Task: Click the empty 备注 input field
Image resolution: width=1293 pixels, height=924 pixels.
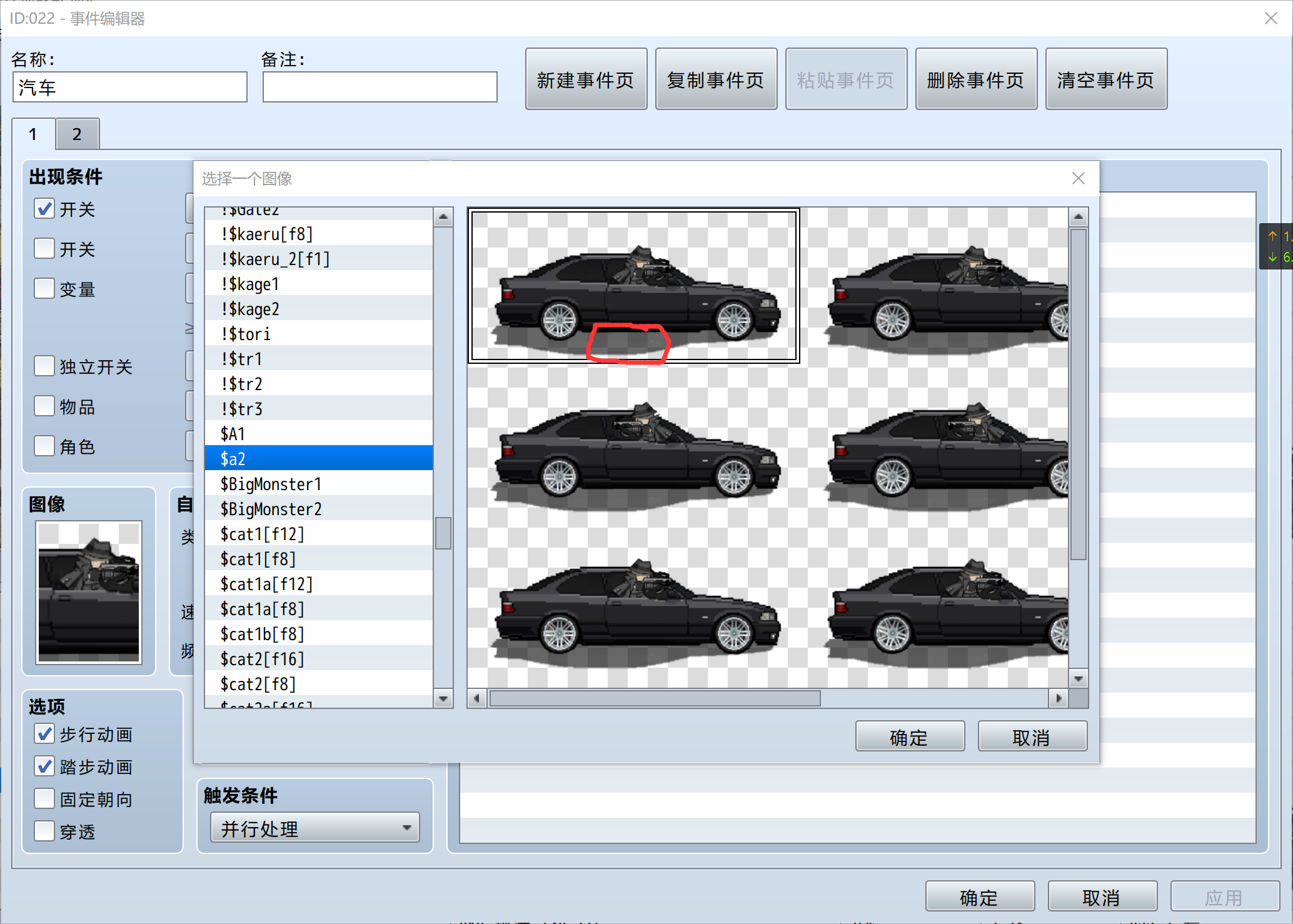Action: pyautogui.click(x=380, y=87)
